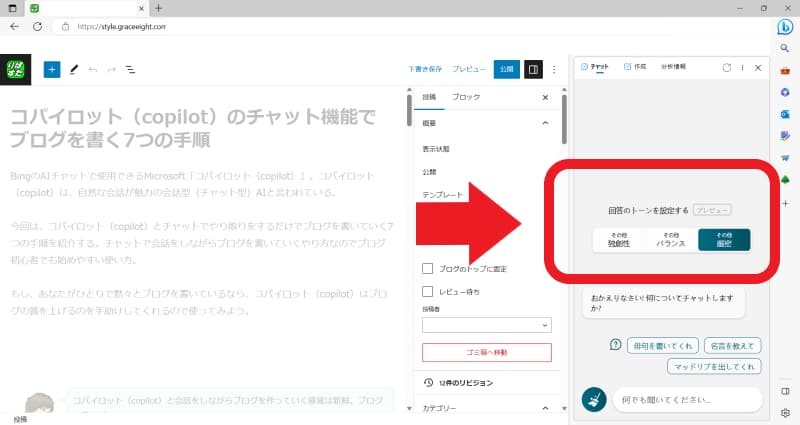Open the 作成 compose tab
The width and height of the screenshot is (800, 425).
(635, 67)
